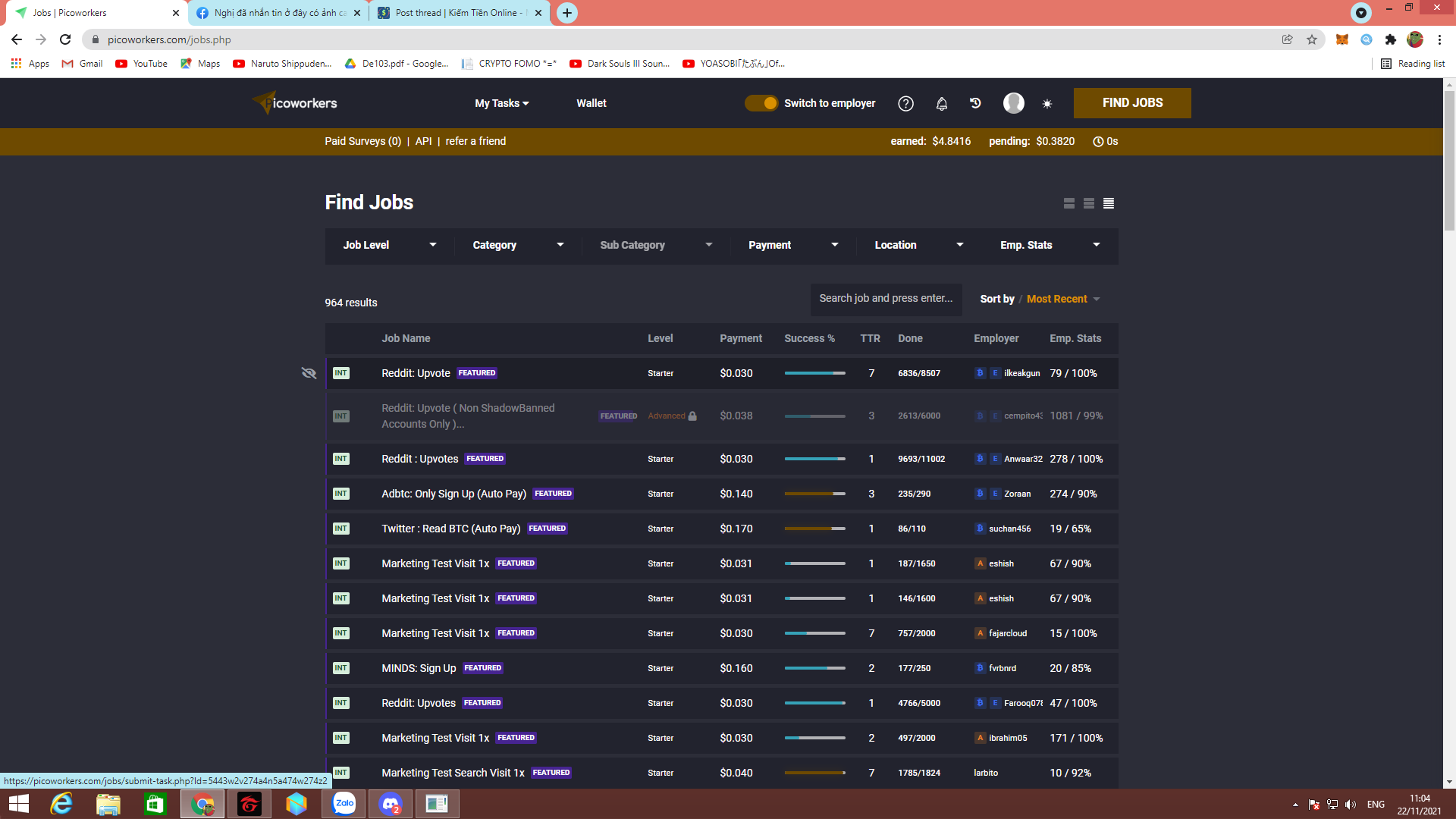Focus the Search job input field
The image size is (1456, 819).
coord(886,299)
